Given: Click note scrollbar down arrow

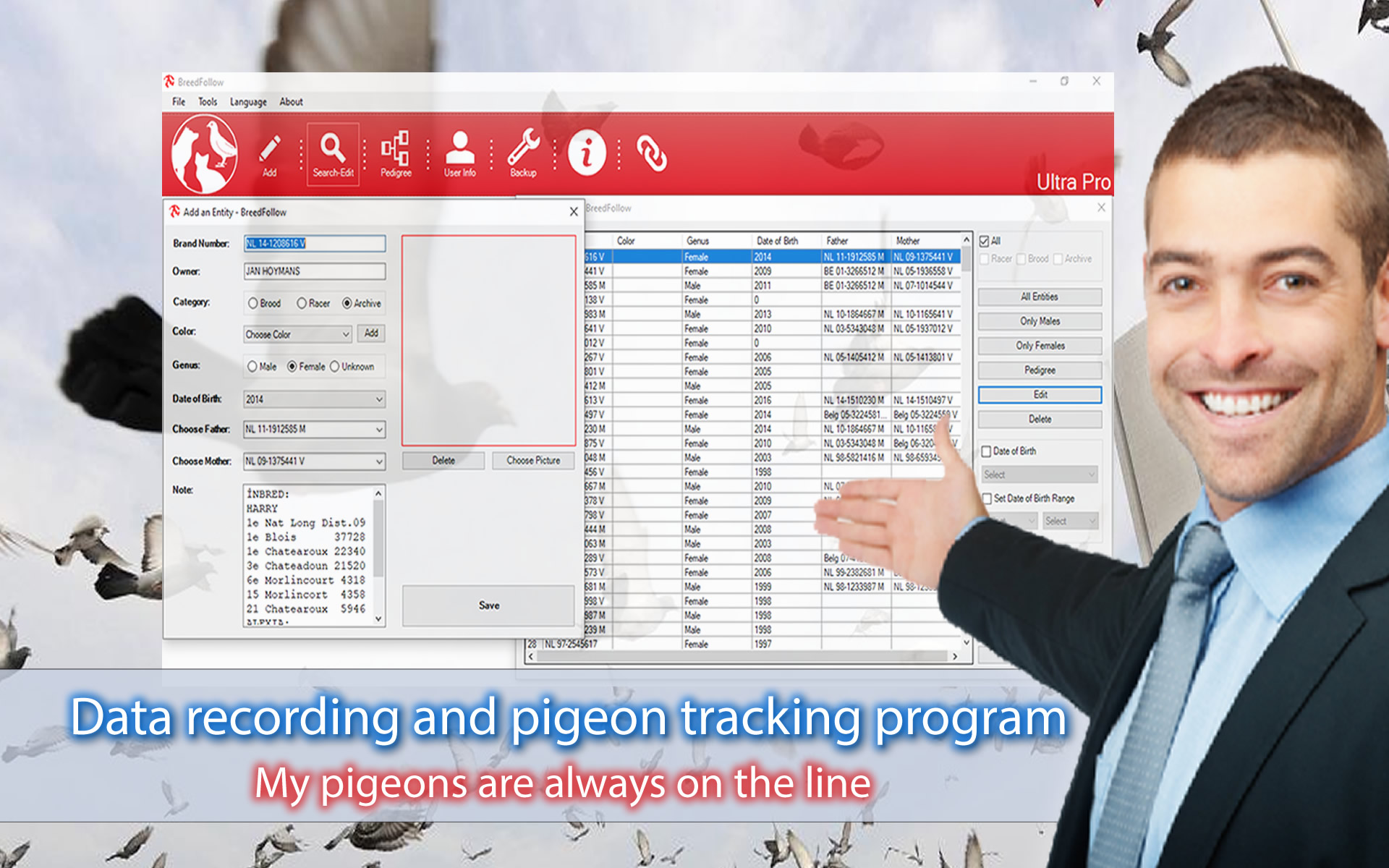Looking at the screenshot, I should (378, 619).
